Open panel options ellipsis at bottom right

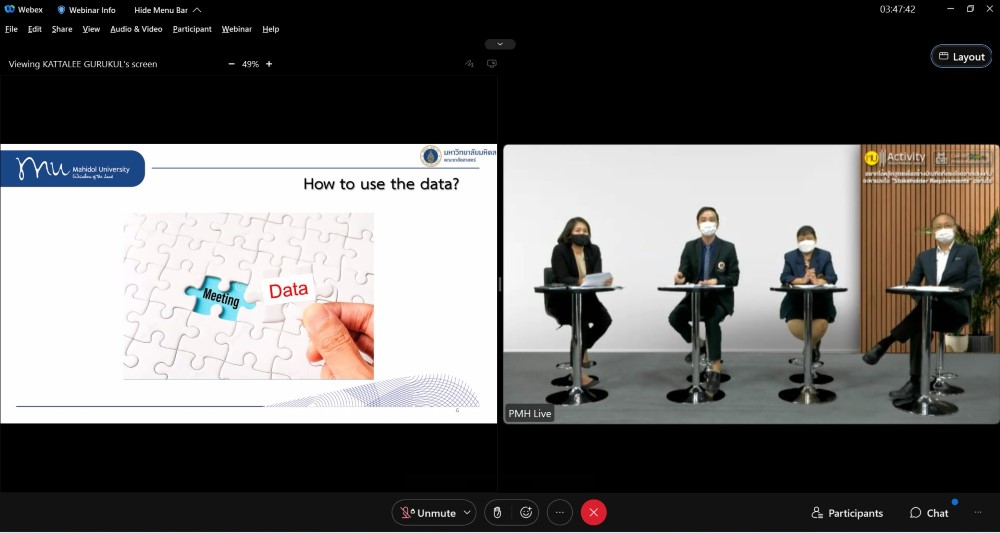point(978,513)
